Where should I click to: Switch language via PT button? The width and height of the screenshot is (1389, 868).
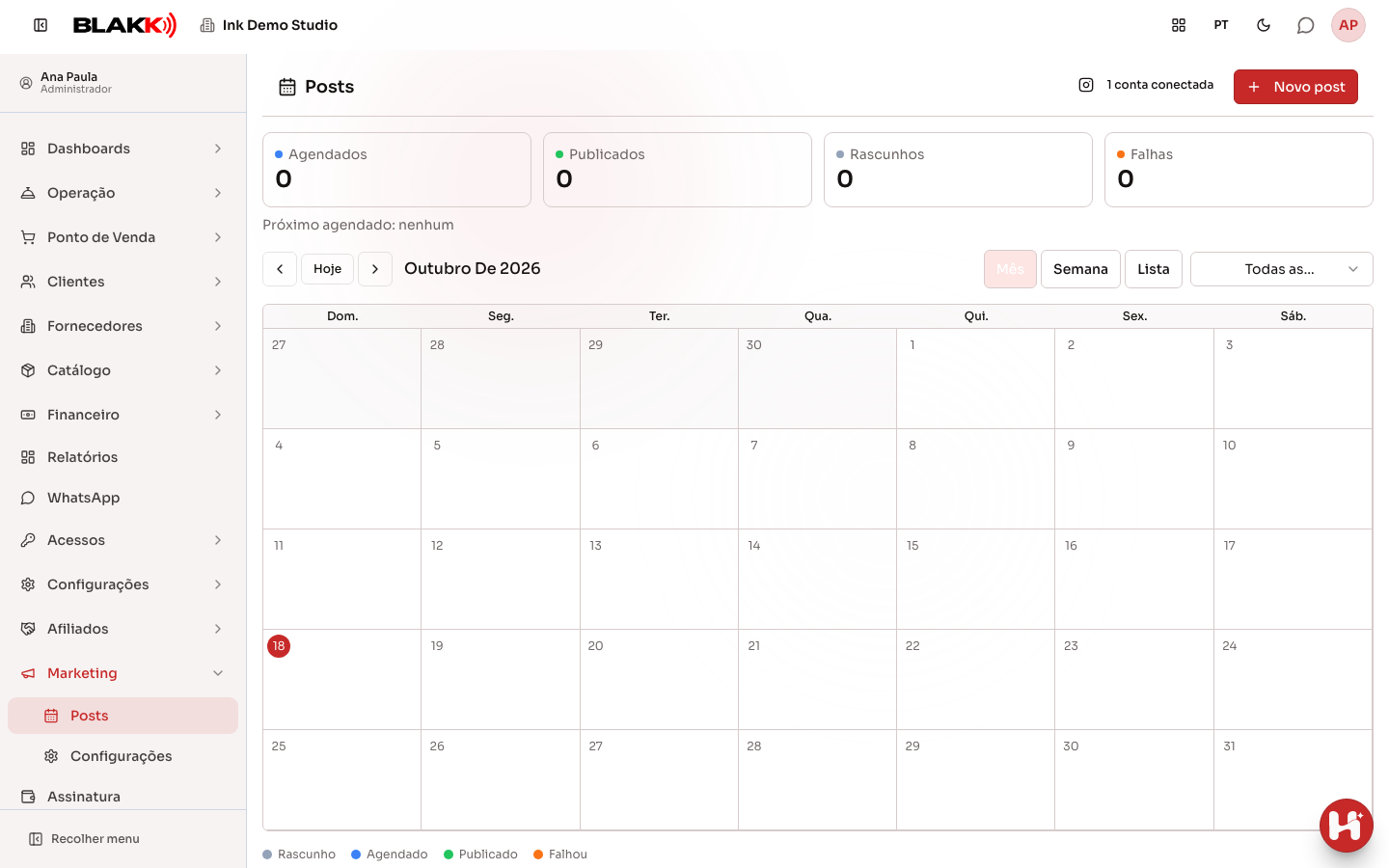1221,25
